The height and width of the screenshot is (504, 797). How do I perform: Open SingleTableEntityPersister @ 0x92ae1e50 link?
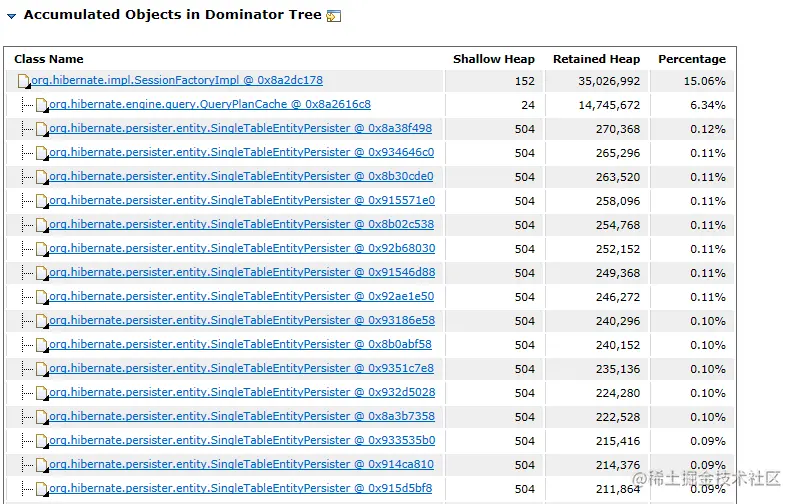coord(241,296)
